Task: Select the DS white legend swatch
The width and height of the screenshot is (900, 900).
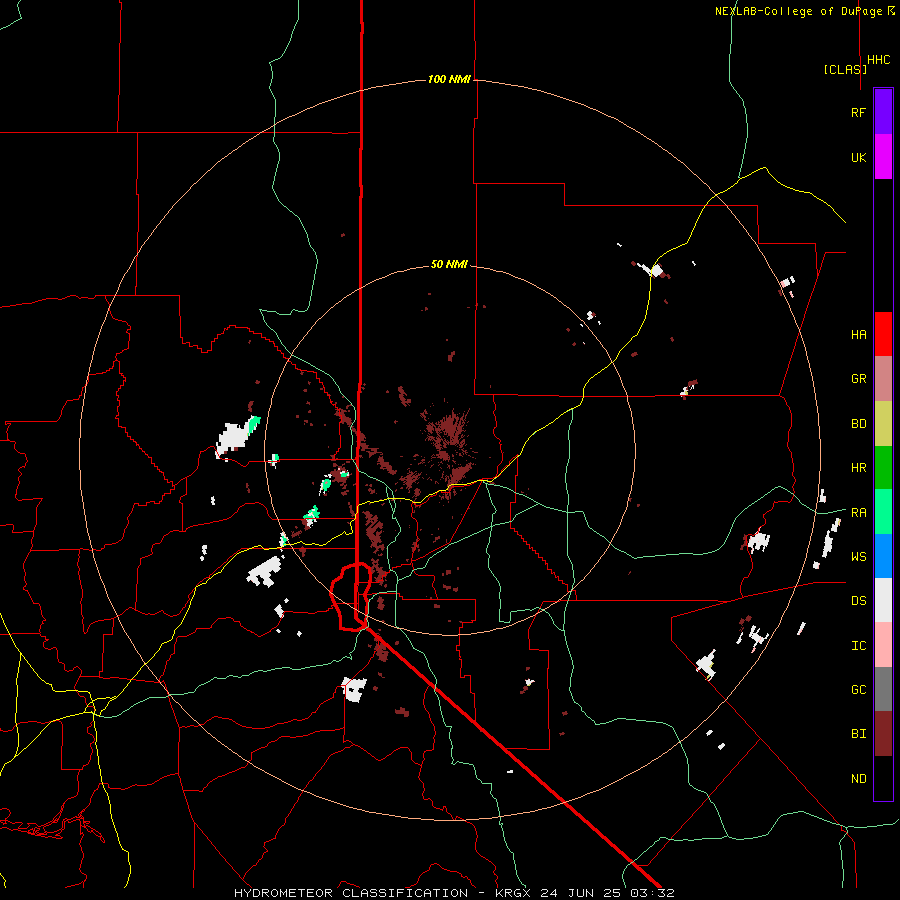Action: [883, 600]
